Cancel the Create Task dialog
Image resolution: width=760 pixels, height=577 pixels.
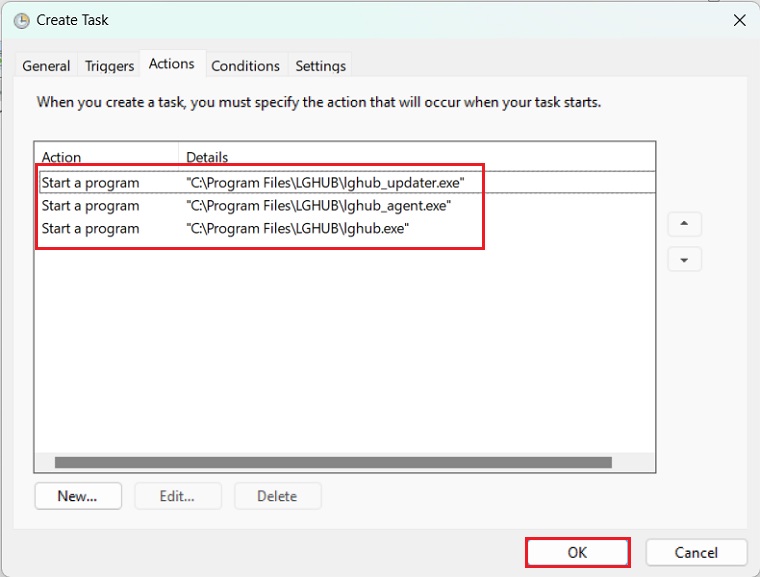tap(696, 552)
